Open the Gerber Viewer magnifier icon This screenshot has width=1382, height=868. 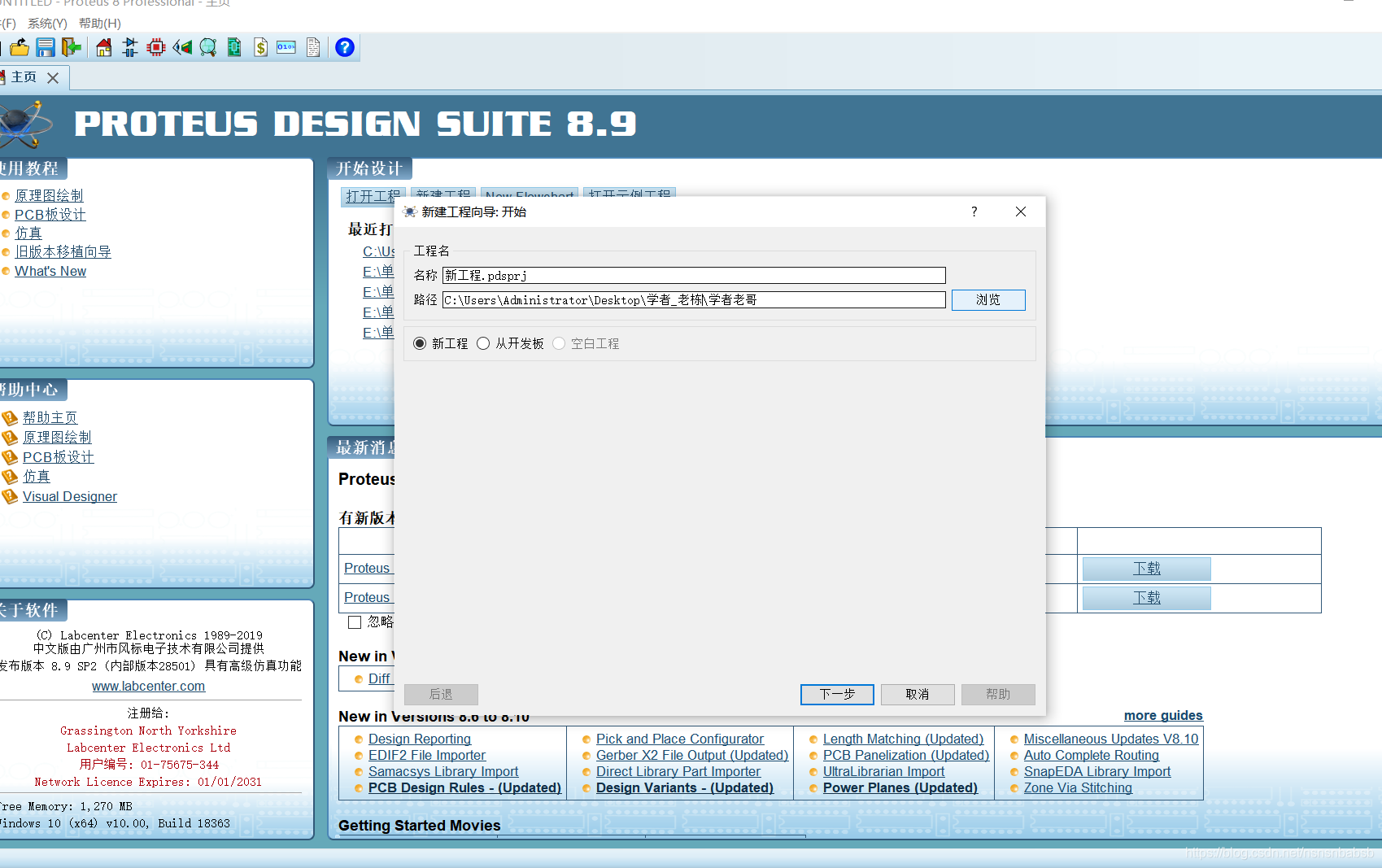(x=208, y=47)
